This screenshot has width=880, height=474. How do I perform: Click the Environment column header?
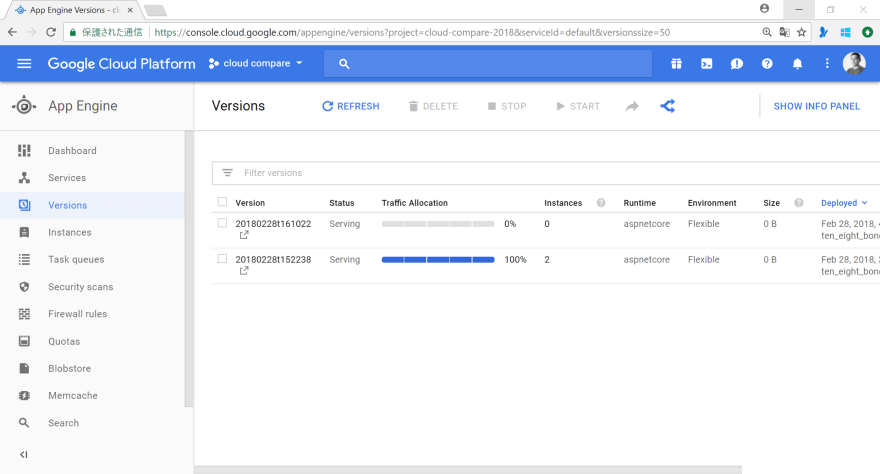point(712,203)
